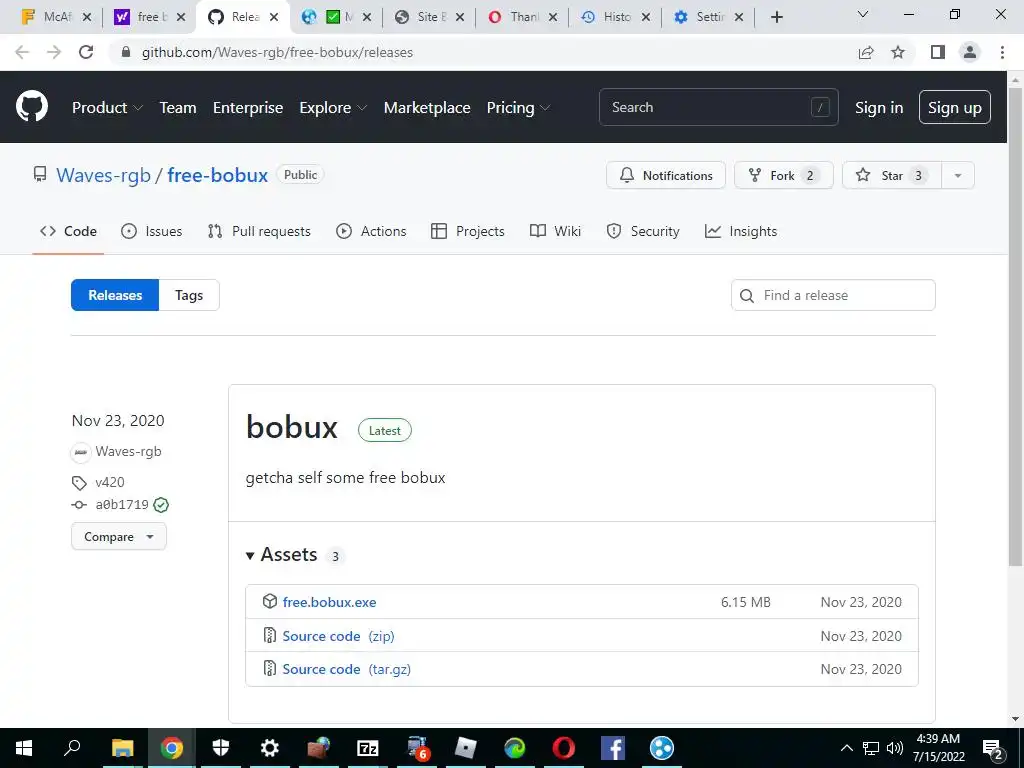This screenshot has height=768, width=1024.
Task: Show hidden system tray icons
Action: pos(846,748)
